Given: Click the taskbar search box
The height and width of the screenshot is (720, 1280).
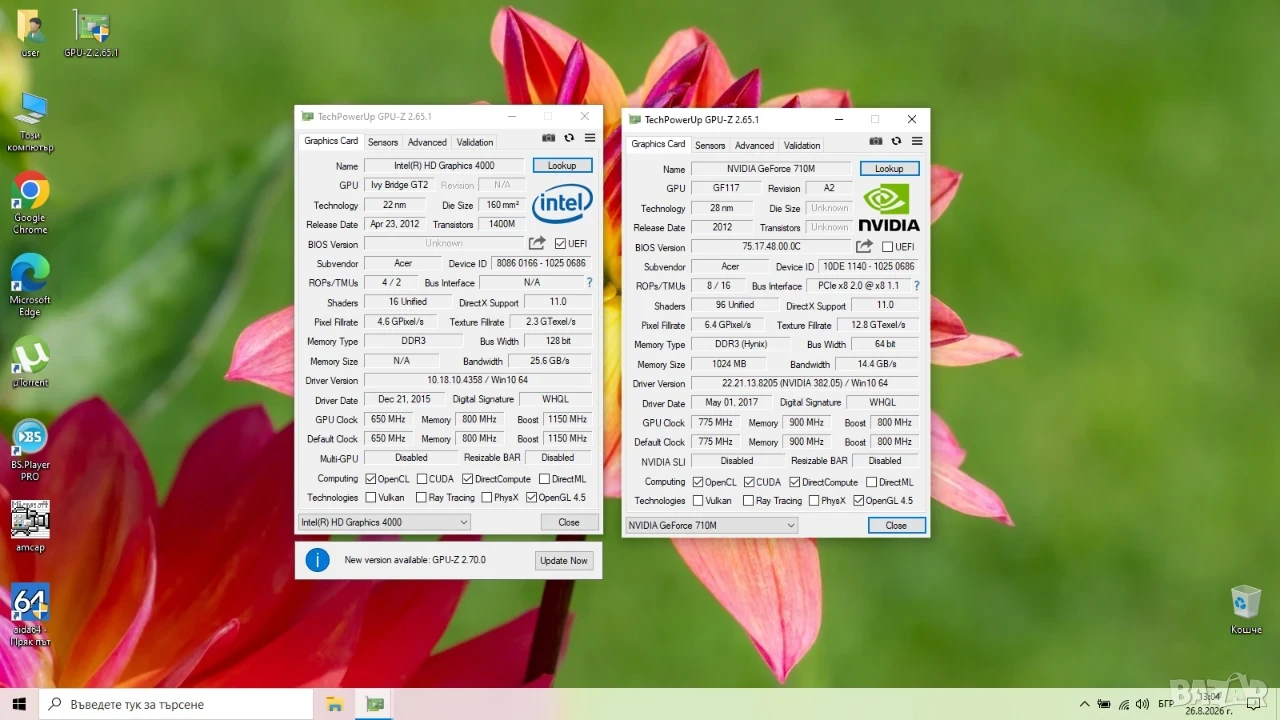Looking at the screenshot, I should pos(178,704).
